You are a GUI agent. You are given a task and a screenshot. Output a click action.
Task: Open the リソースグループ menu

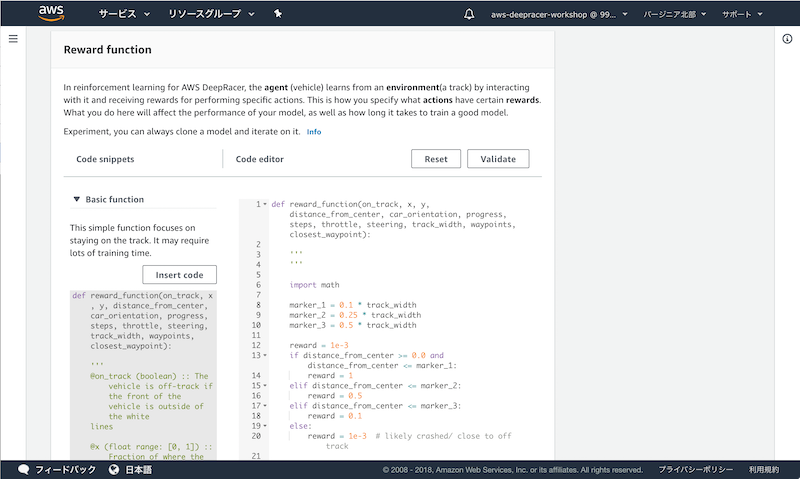[211, 14]
